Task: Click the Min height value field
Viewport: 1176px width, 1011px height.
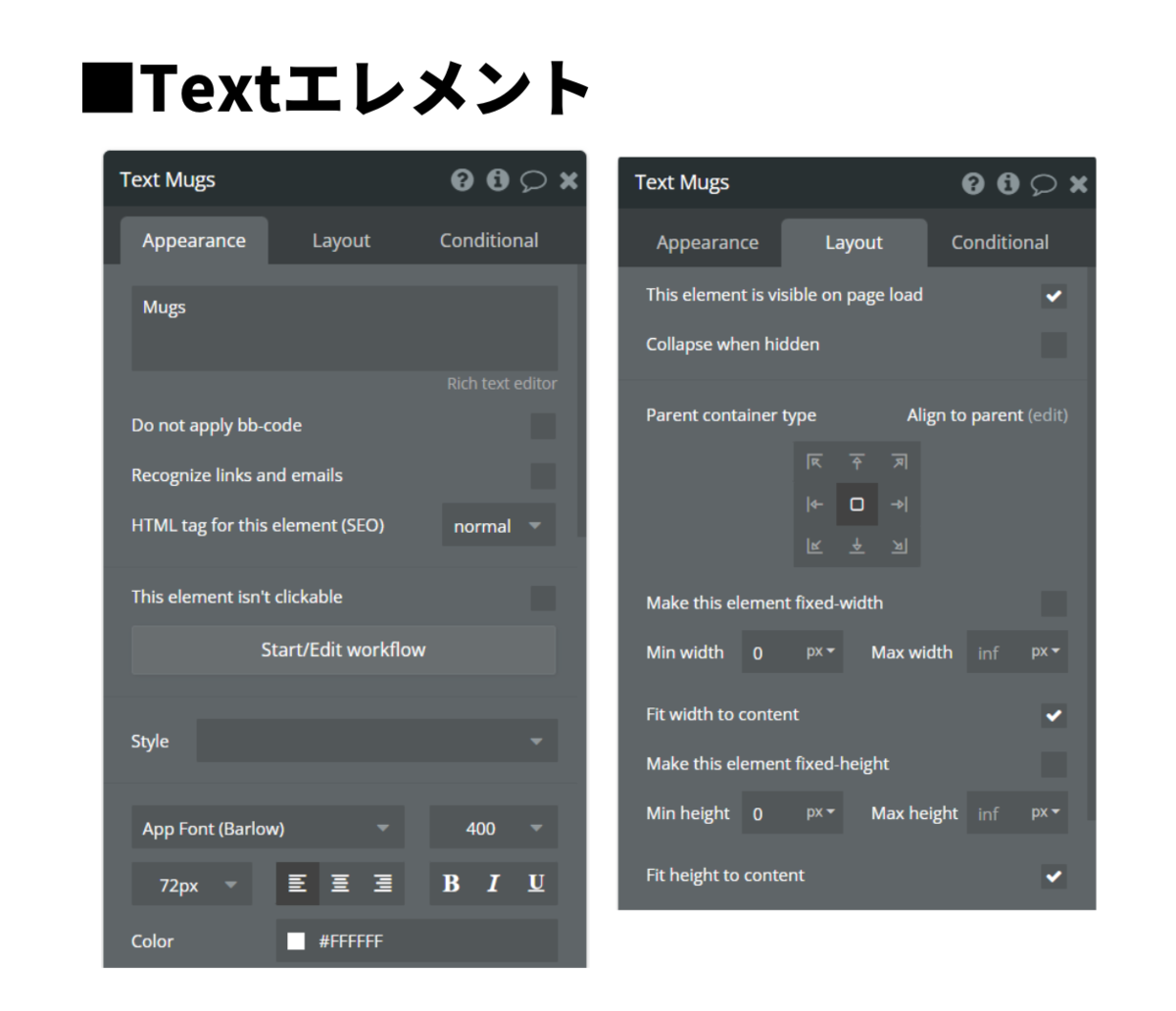Action: [771, 813]
